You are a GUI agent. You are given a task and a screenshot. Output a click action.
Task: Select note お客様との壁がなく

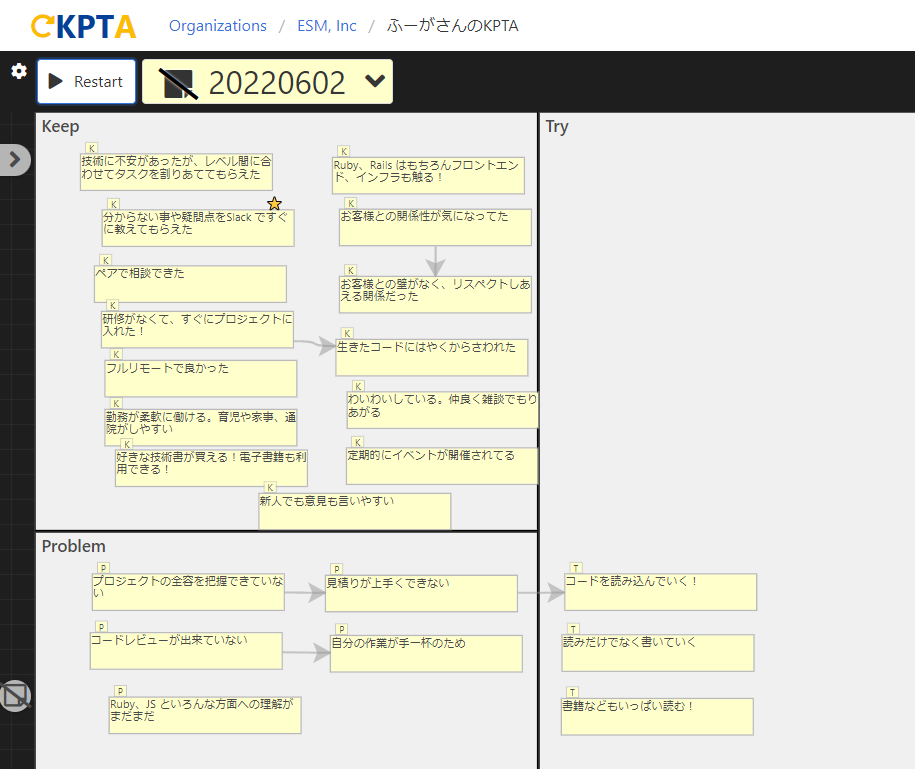435,295
